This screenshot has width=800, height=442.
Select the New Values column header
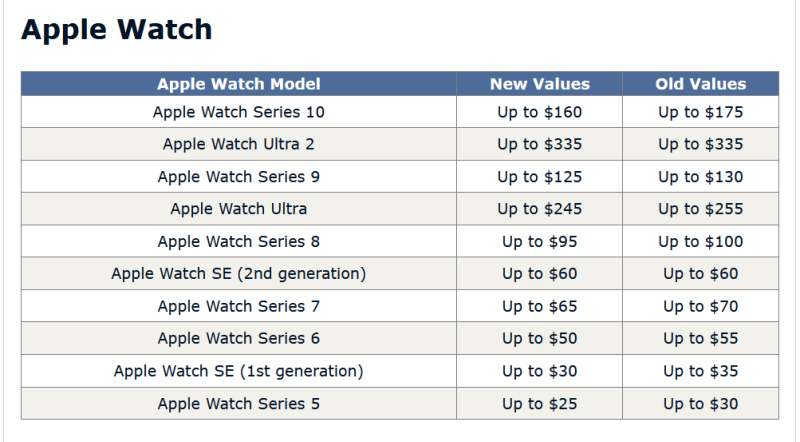tap(539, 84)
